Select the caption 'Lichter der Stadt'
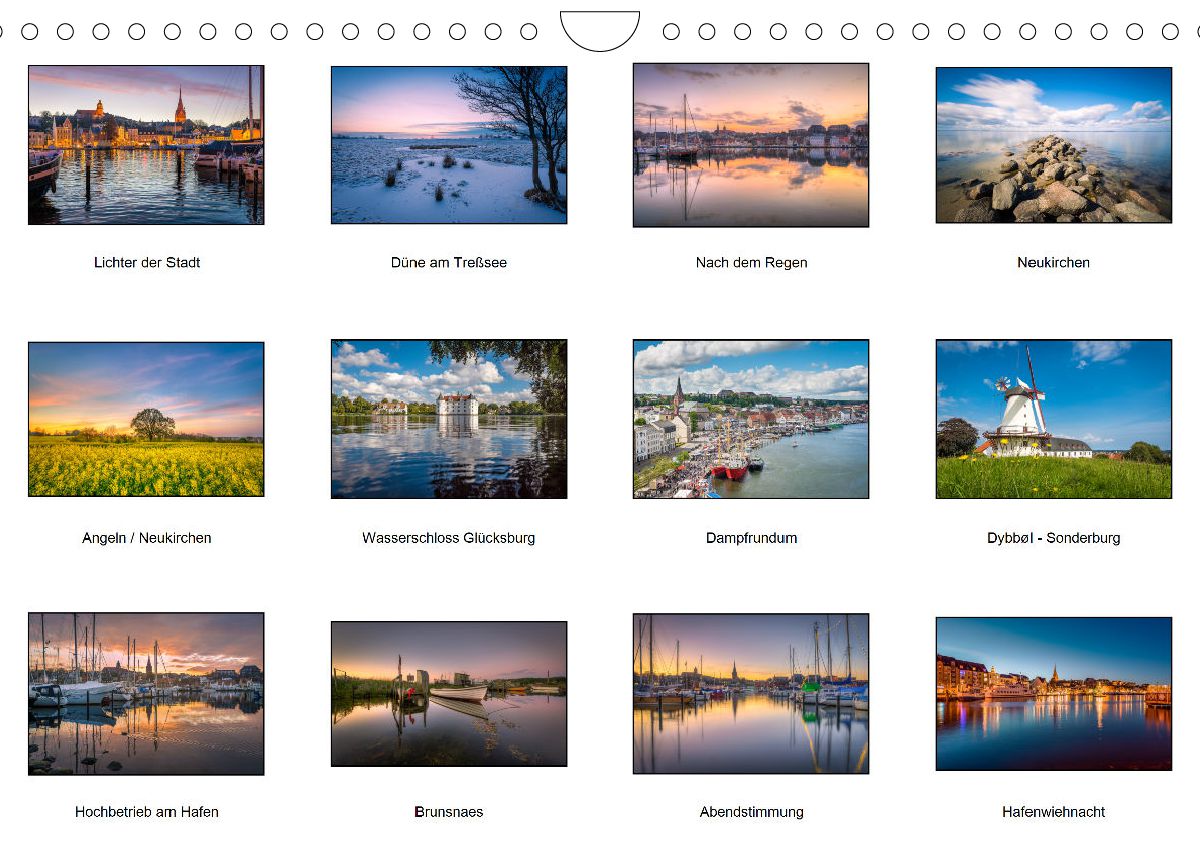 tap(147, 262)
